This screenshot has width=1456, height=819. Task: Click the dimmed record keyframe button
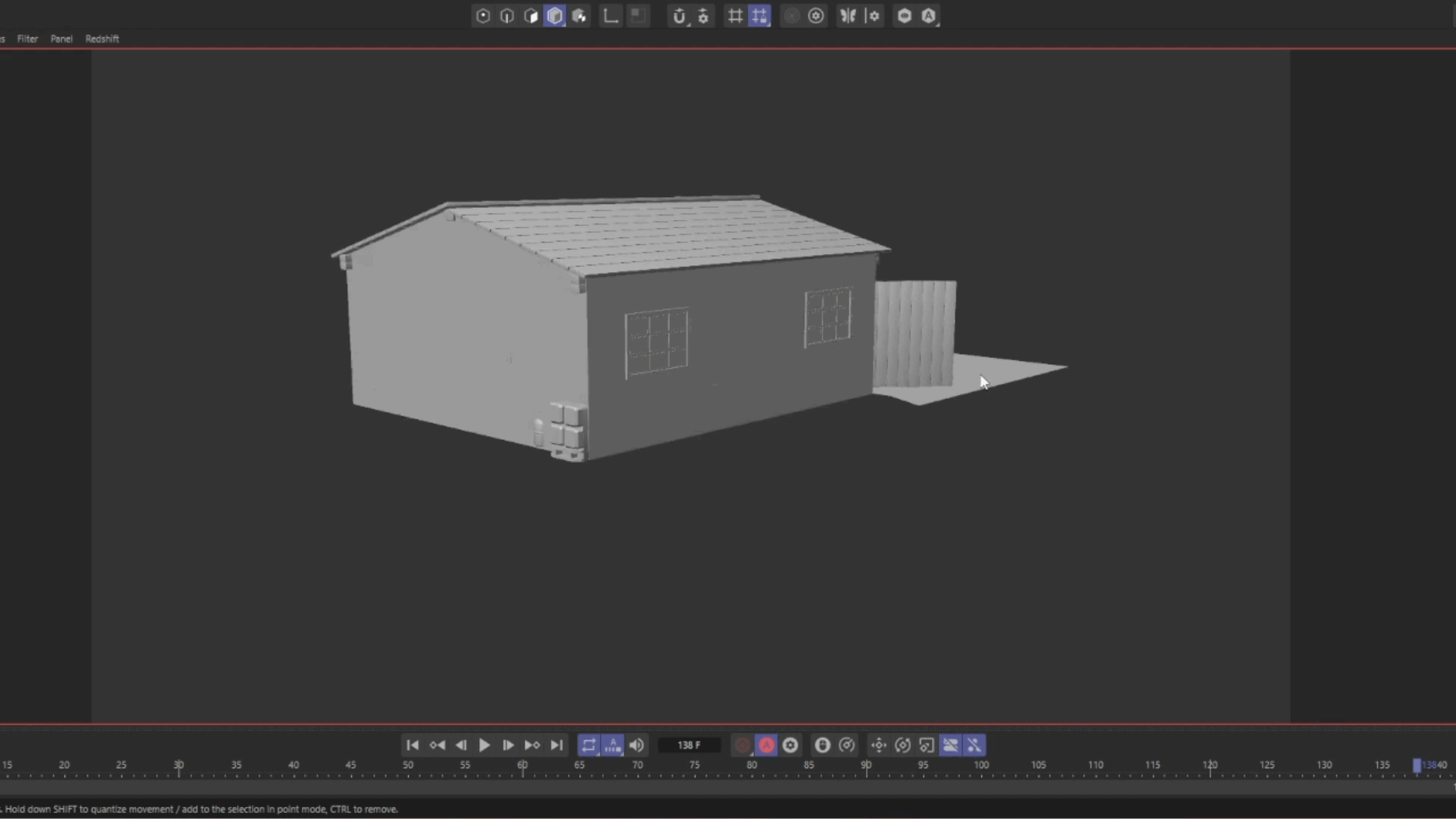tap(742, 745)
